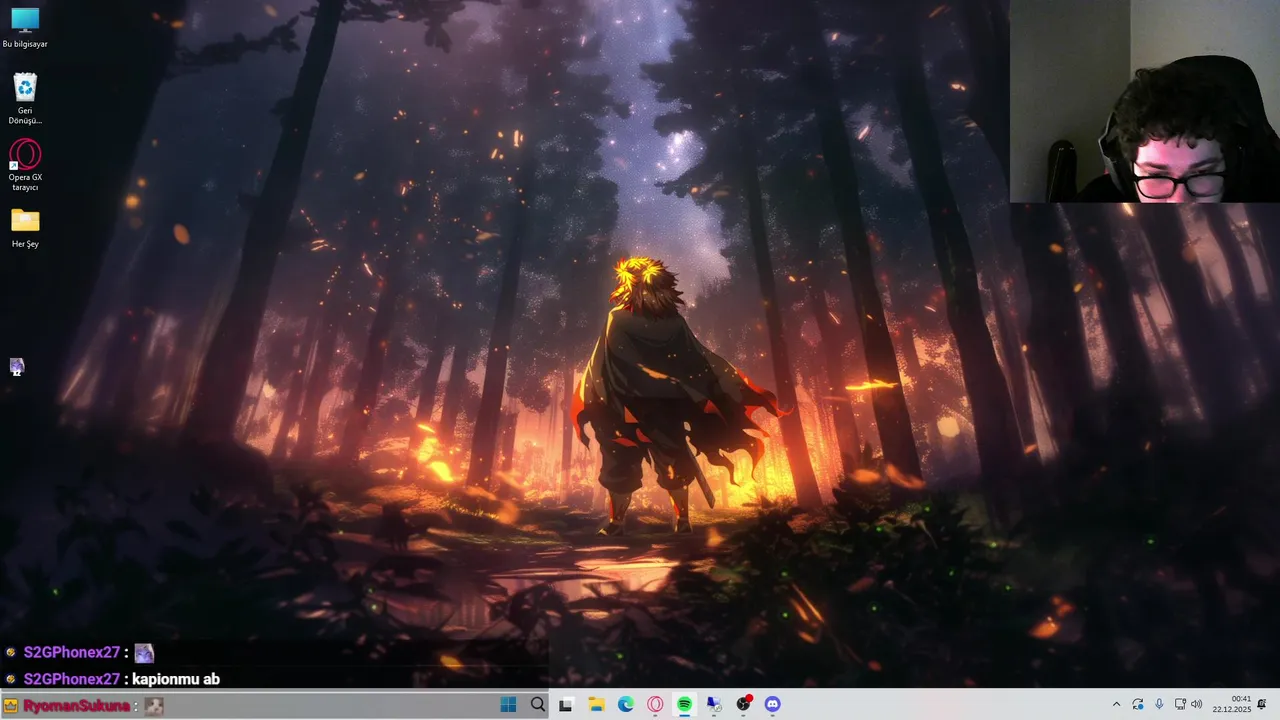The width and height of the screenshot is (1280, 720).
Task: Click the emote image in S2GPhonex27's message
Action: pos(144,653)
